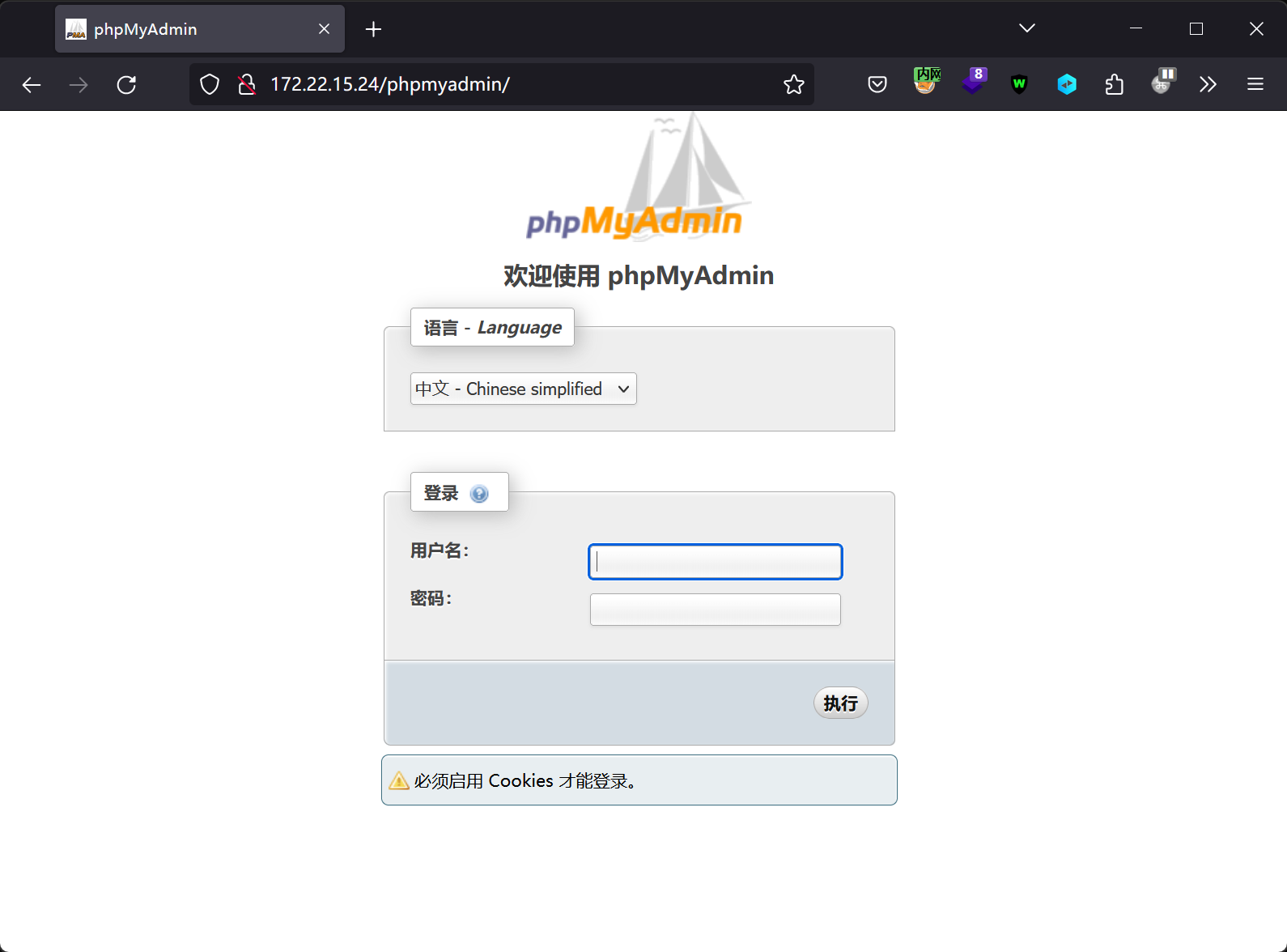
Task: Open the 内网 proxy extension icon
Action: pos(927,81)
